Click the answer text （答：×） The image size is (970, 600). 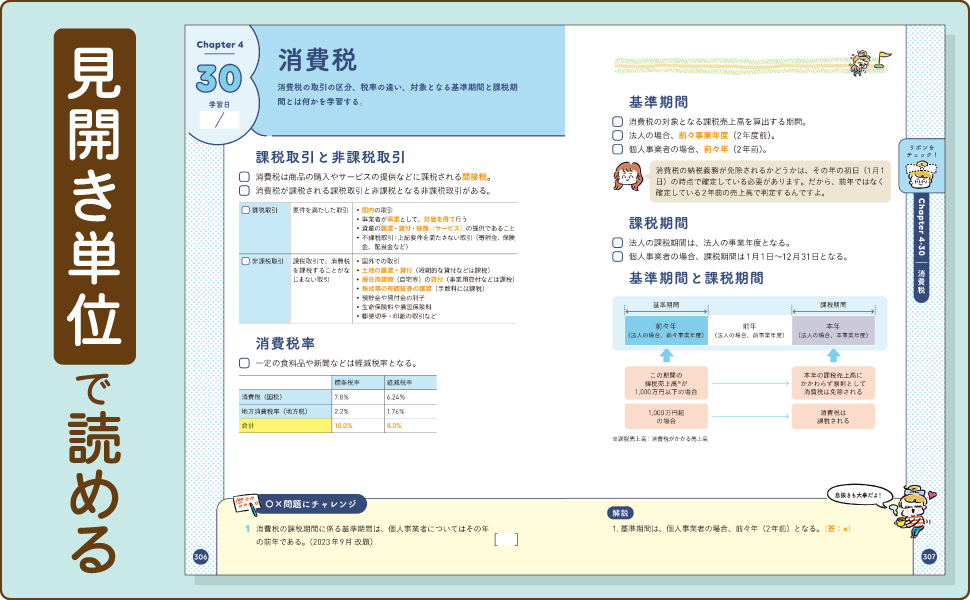pos(838,529)
